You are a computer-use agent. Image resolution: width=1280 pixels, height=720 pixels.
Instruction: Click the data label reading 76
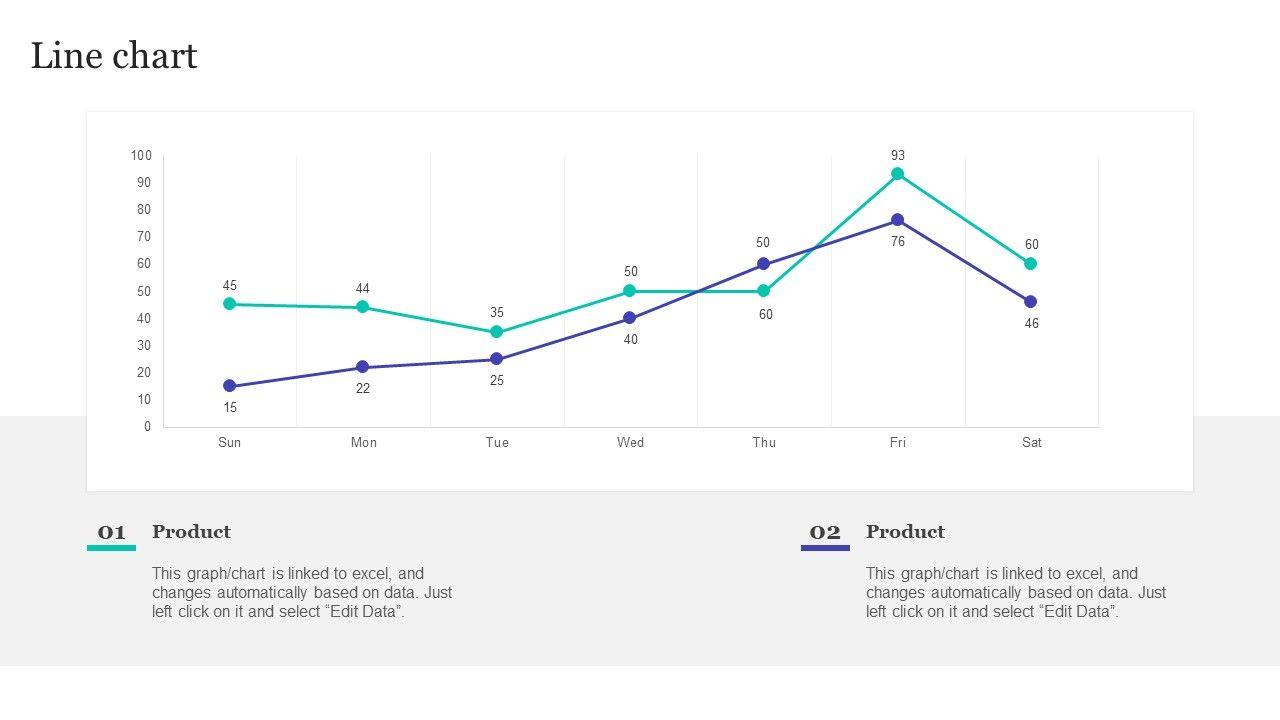tap(898, 241)
